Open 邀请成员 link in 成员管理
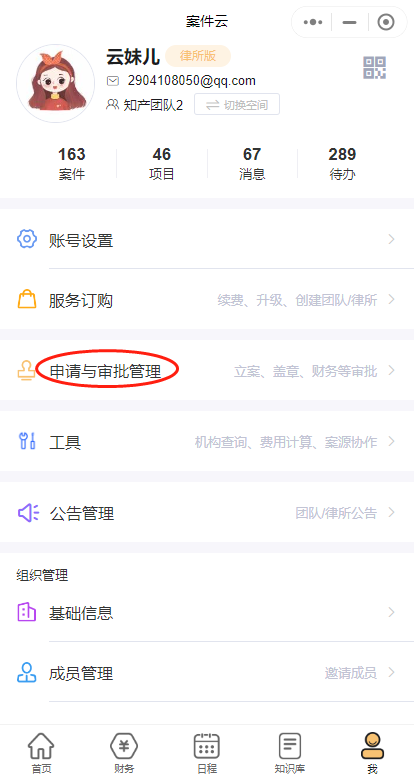This screenshot has height=780, width=414. [x=351, y=673]
